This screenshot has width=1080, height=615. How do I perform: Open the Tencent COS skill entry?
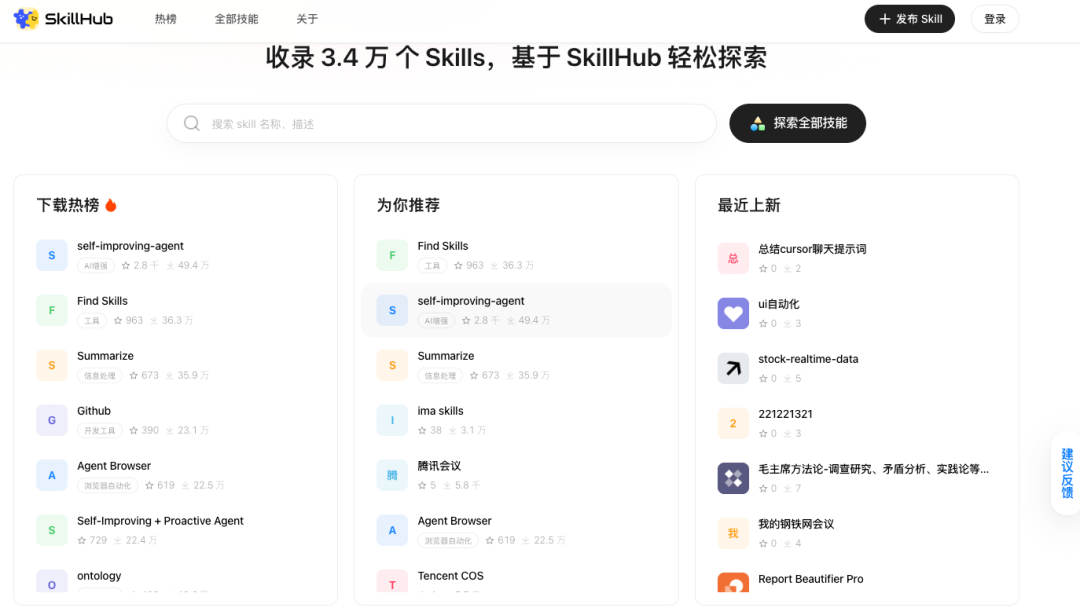pyautogui.click(x=450, y=576)
